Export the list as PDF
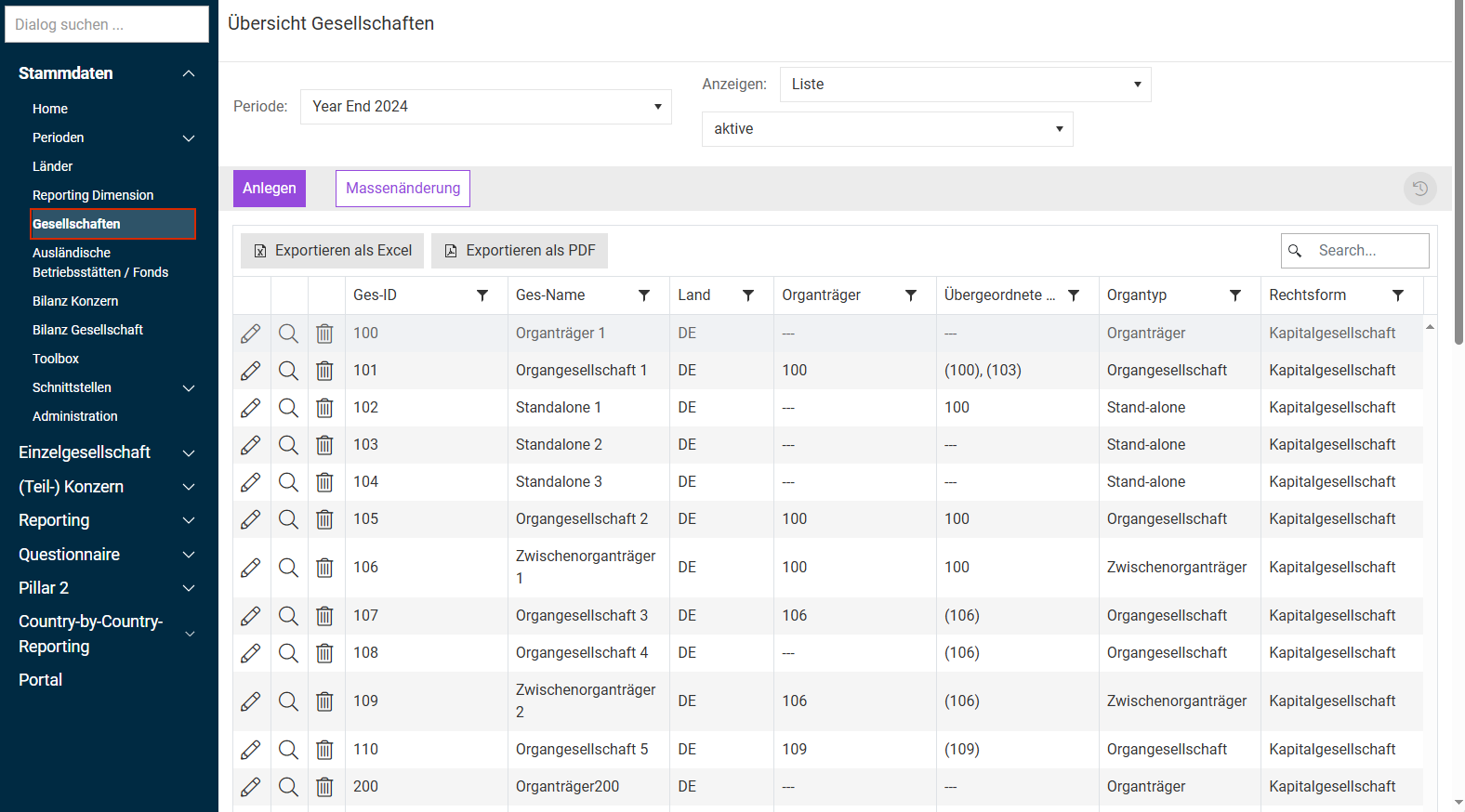 pyautogui.click(x=520, y=251)
